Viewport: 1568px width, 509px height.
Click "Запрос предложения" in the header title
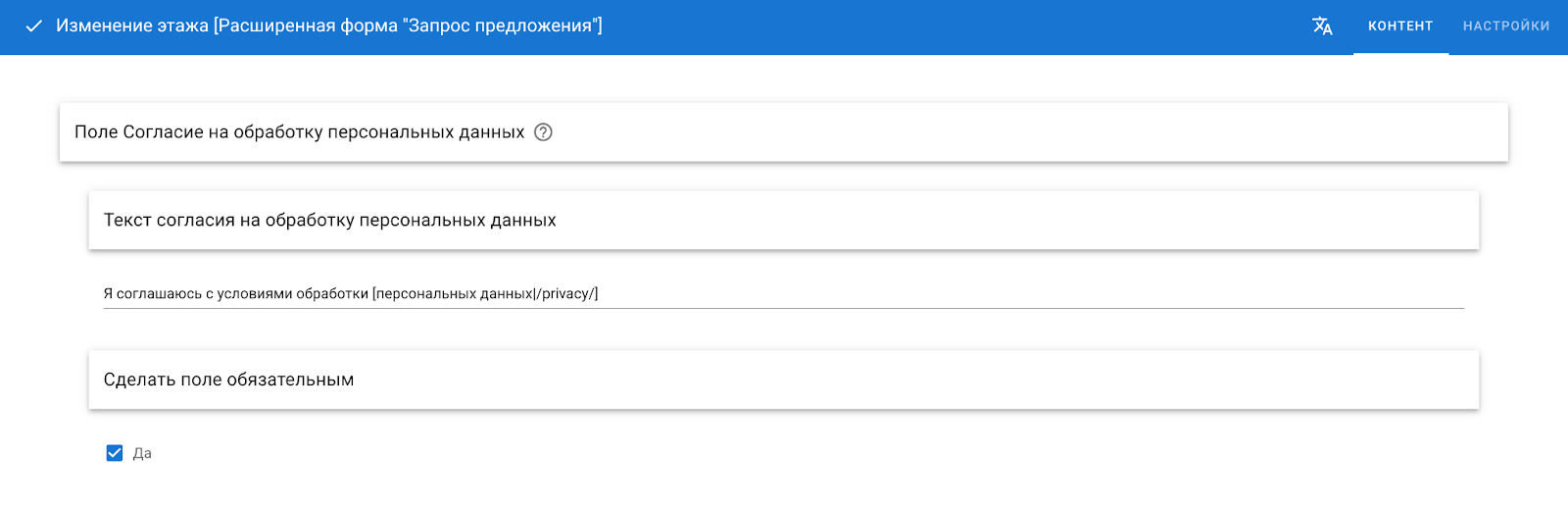coord(501,26)
